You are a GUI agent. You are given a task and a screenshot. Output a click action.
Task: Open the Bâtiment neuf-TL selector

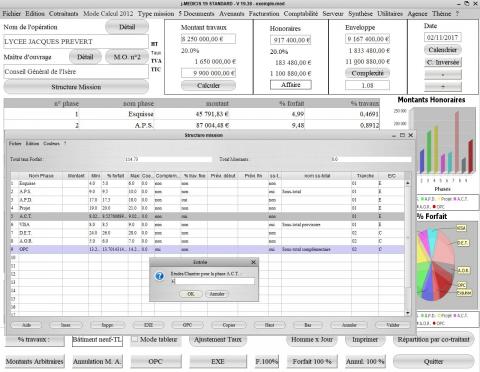click(97, 340)
